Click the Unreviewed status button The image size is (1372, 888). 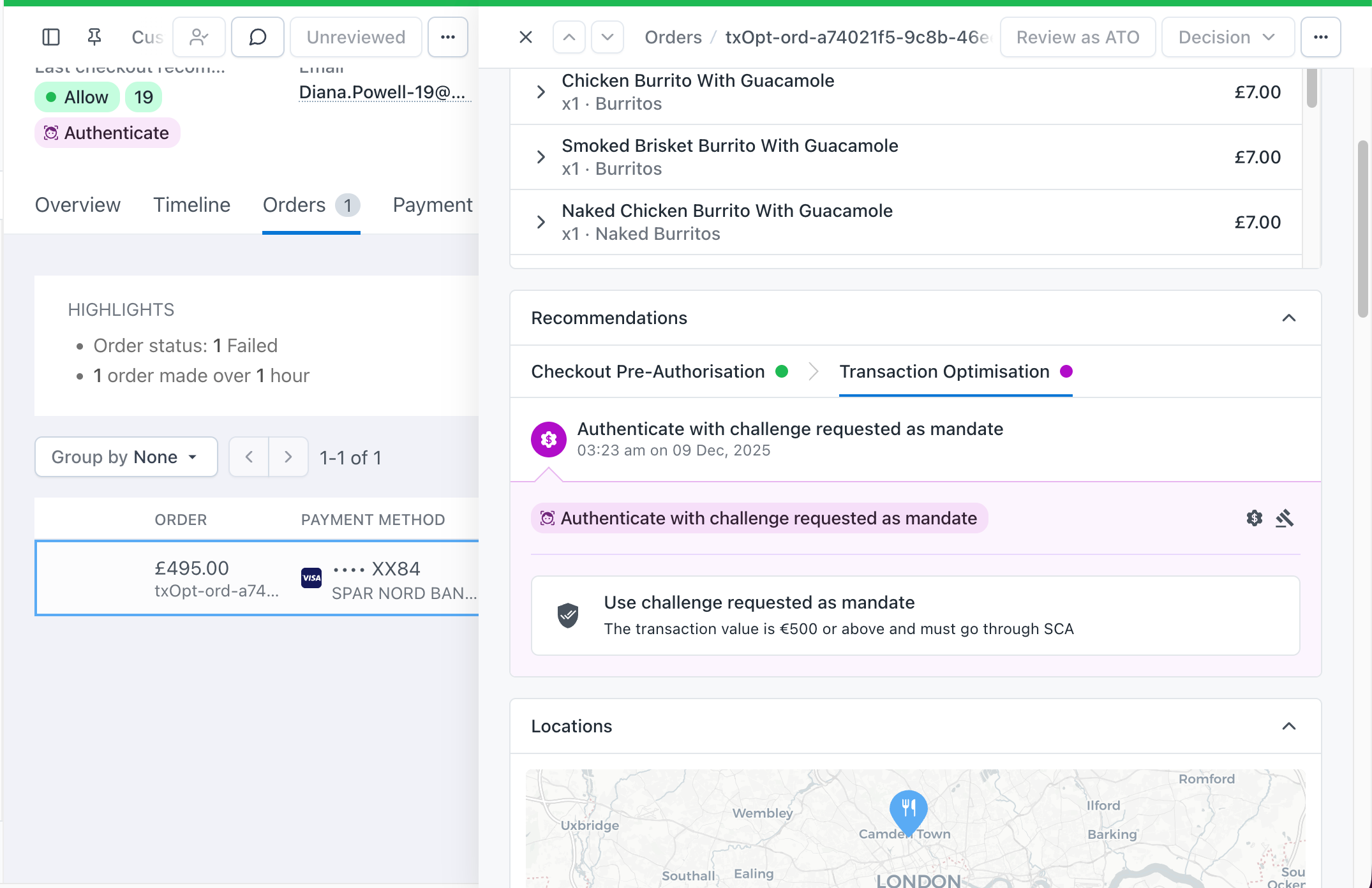[x=355, y=37]
